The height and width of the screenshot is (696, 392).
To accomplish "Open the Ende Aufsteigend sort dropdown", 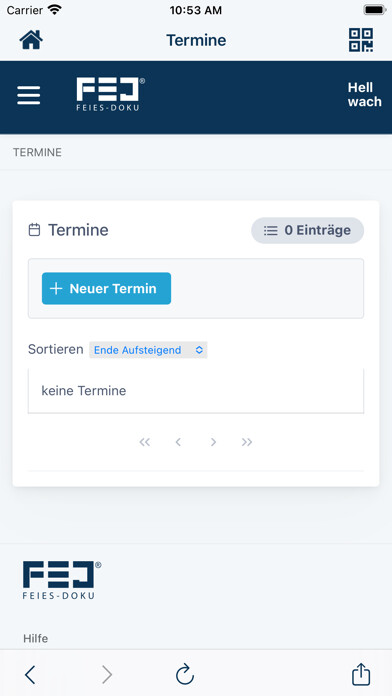I will coord(148,350).
